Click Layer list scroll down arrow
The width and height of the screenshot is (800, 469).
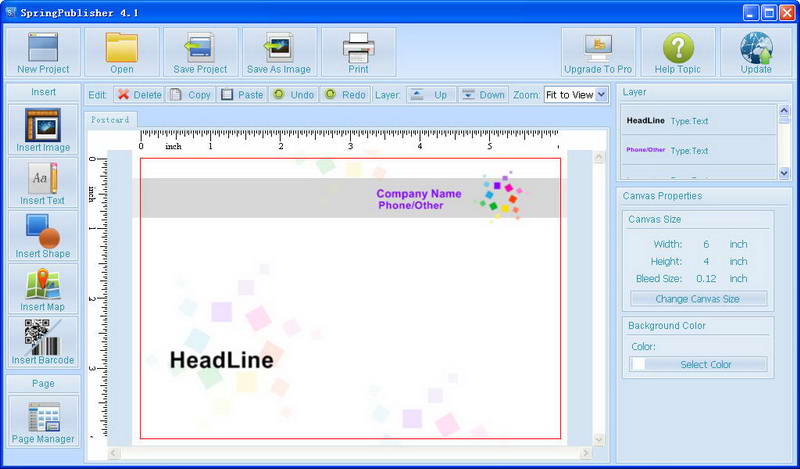(784, 174)
